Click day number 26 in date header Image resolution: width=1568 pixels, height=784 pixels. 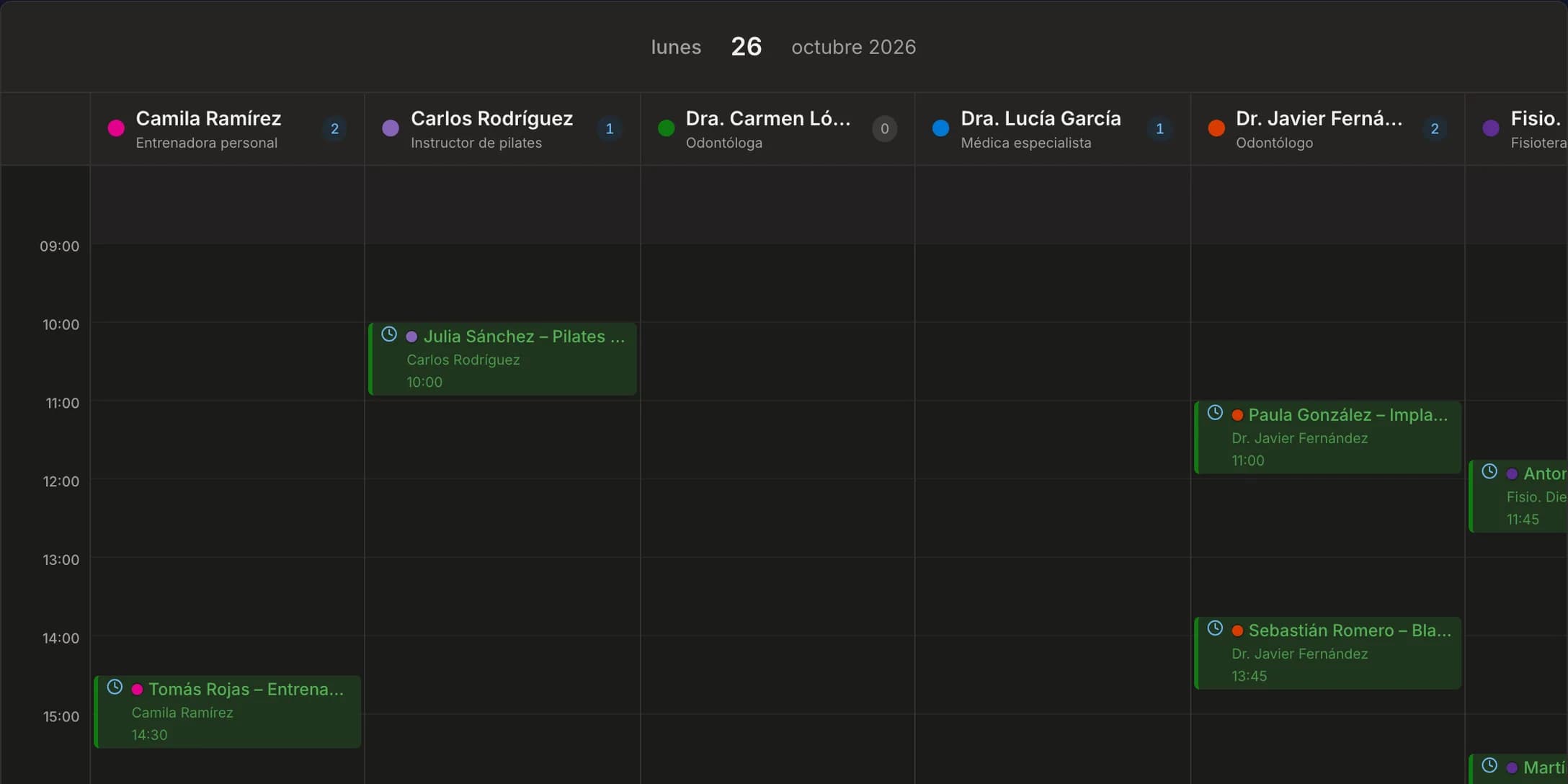click(746, 47)
